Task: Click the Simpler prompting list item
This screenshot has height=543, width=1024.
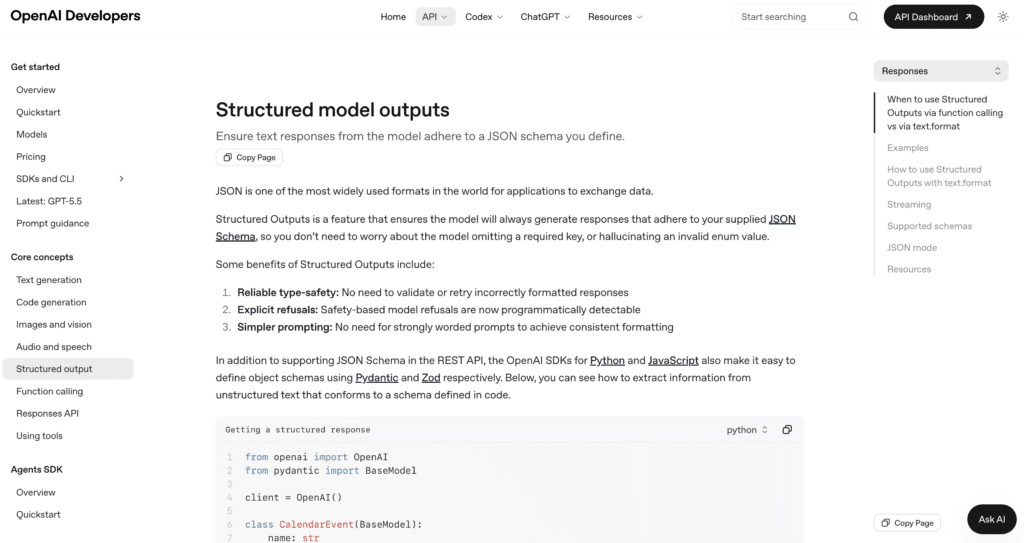Action: (455, 327)
